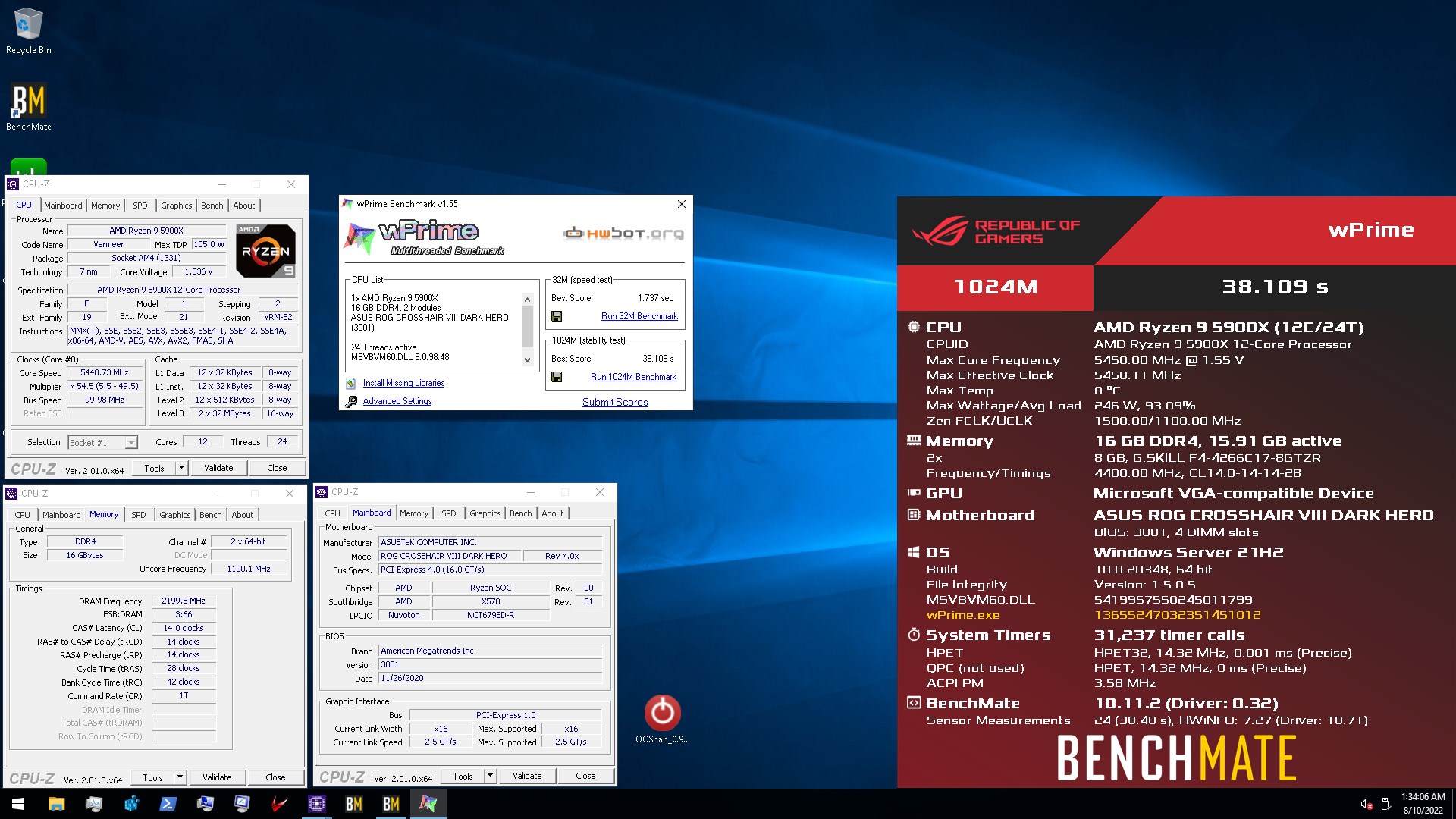1456x819 pixels.
Task: Open the Bench tab in top CPU-Z window
Action: [212, 206]
